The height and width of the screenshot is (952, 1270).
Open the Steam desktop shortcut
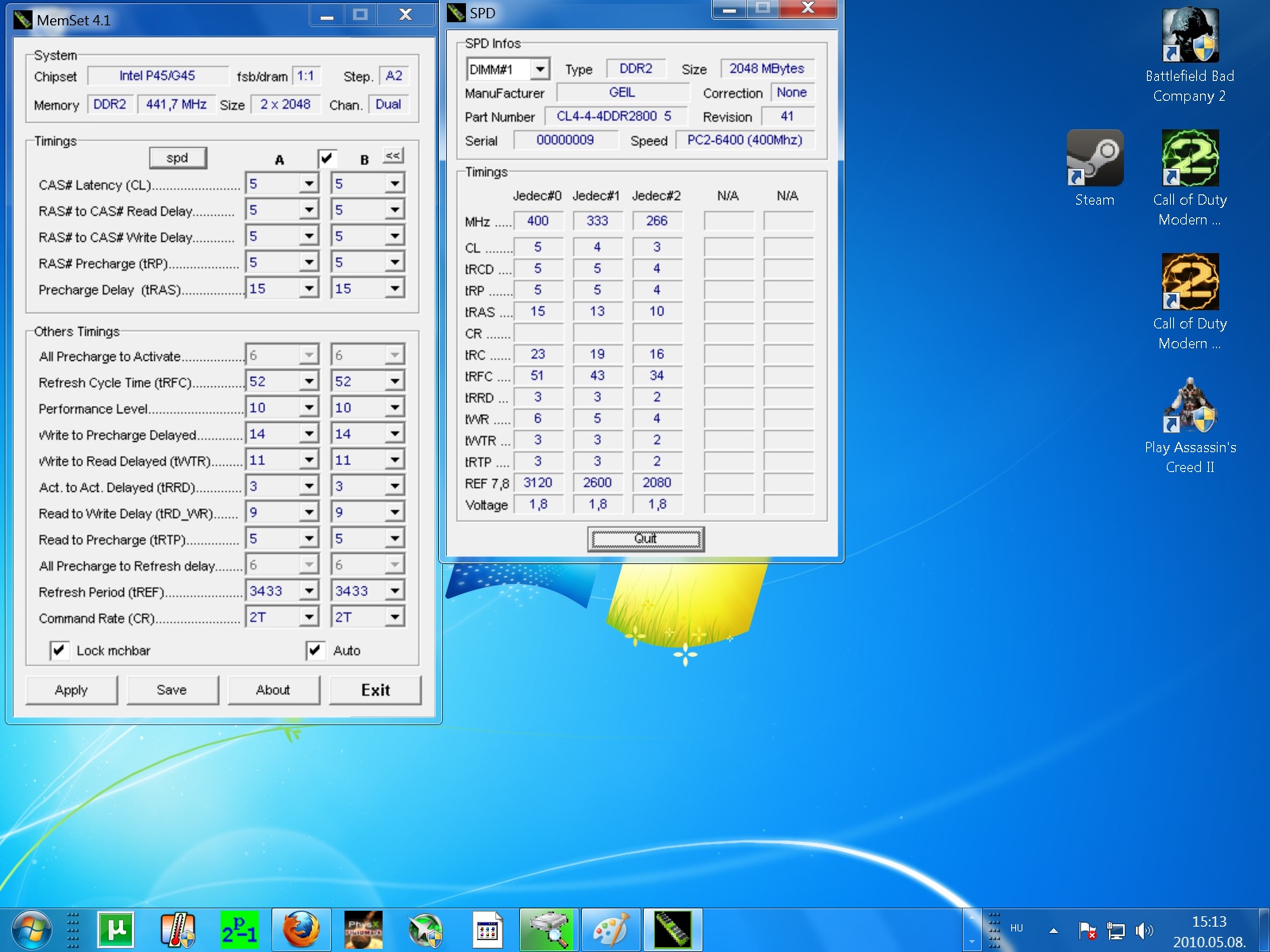[x=1095, y=168]
